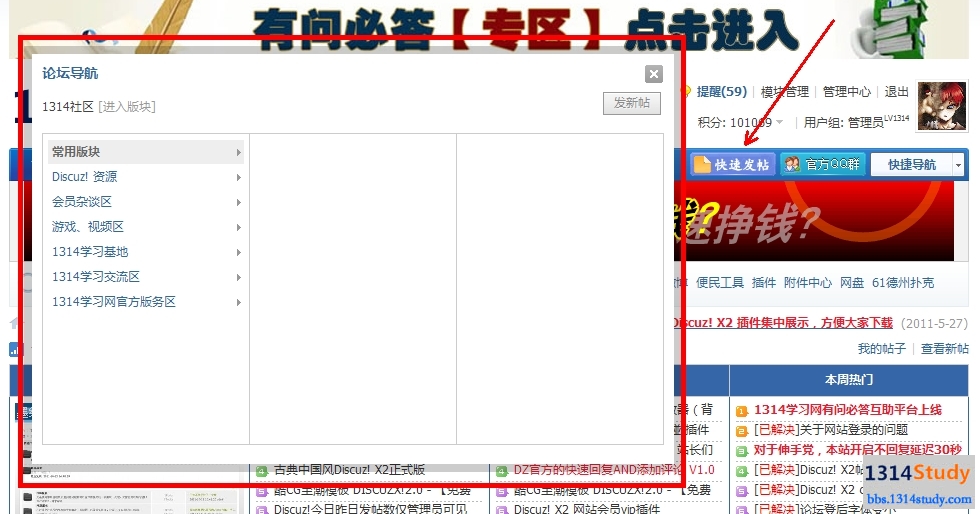
Task: Open Discuz!今日昨日发帖数仅管理员可见 thread
Action: pyautogui.click(x=371, y=508)
